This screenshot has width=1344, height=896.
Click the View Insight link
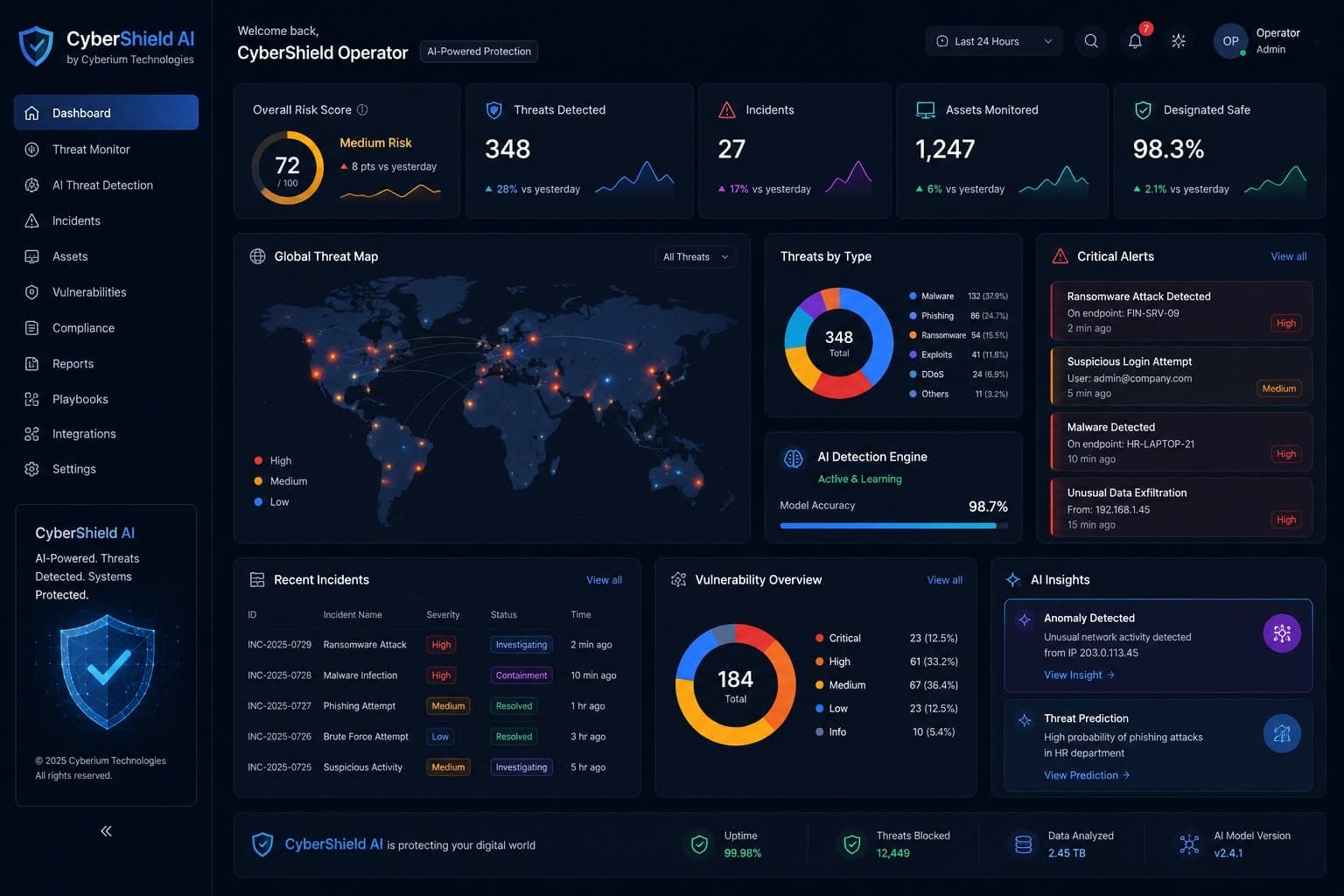pyautogui.click(x=1079, y=675)
